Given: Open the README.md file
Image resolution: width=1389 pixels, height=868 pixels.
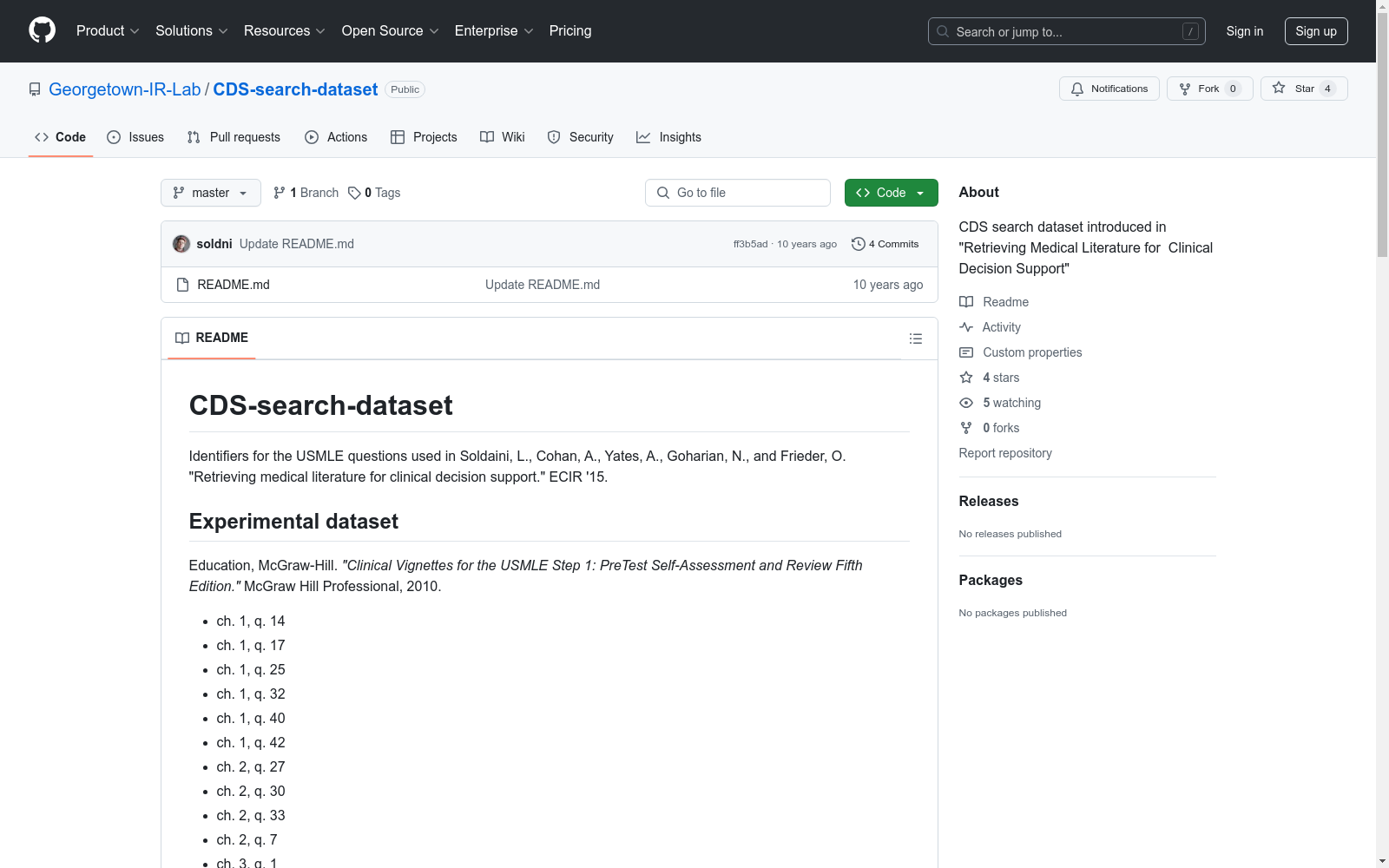Looking at the screenshot, I should tap(234, 285).
